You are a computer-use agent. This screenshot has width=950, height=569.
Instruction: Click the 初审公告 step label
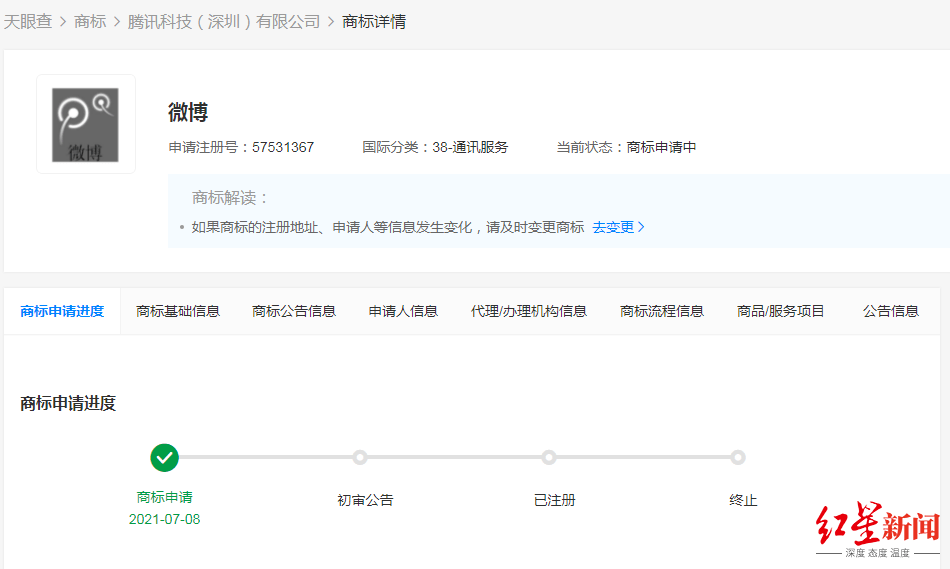(x=365, y=500)
